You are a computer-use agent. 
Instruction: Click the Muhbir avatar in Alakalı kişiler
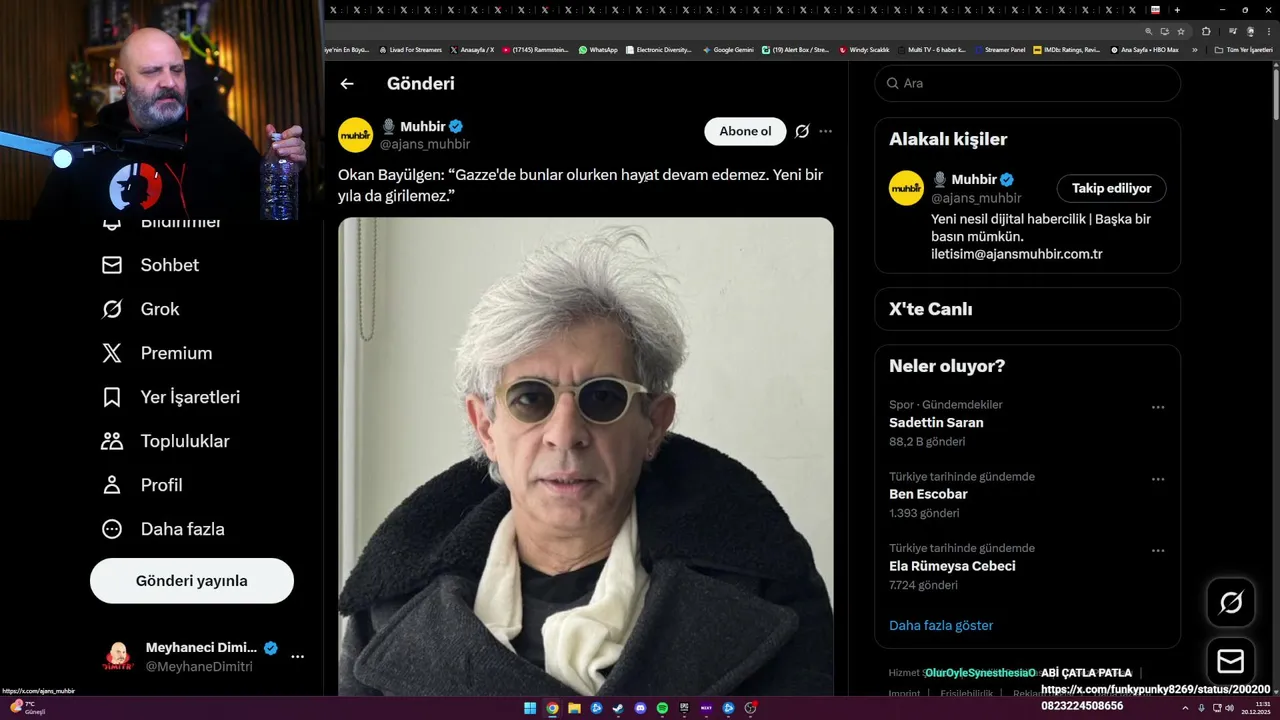click(x=906, y=188)
